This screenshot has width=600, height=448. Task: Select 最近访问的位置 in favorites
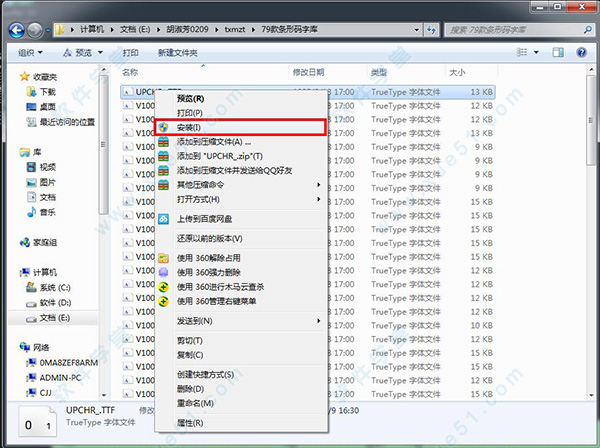point(60,122)
